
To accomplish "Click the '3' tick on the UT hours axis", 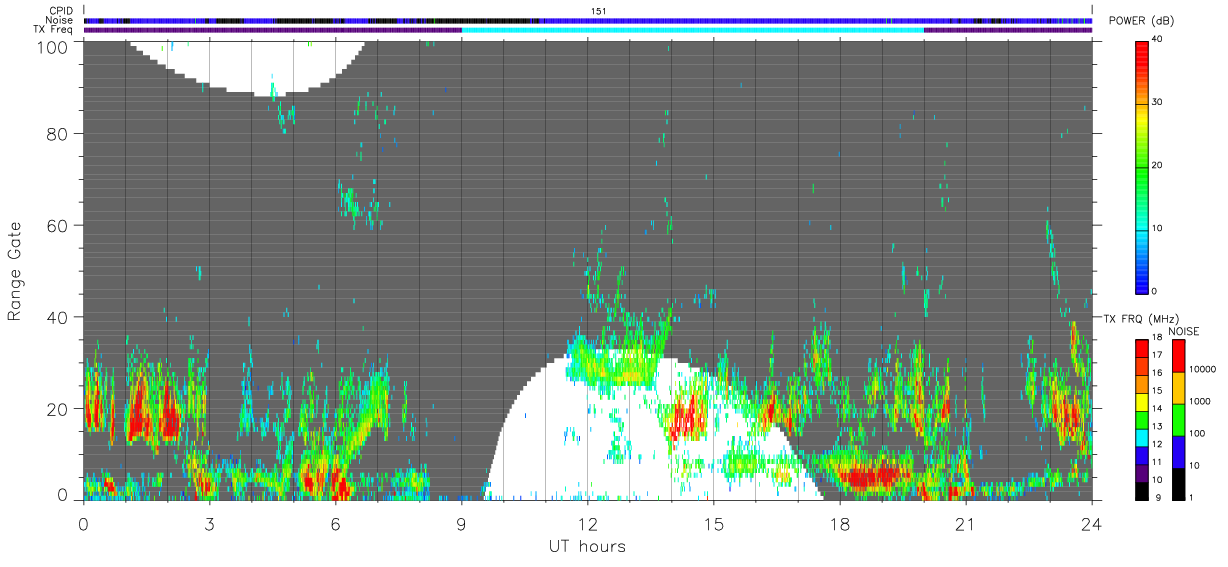I will point(209,524).
